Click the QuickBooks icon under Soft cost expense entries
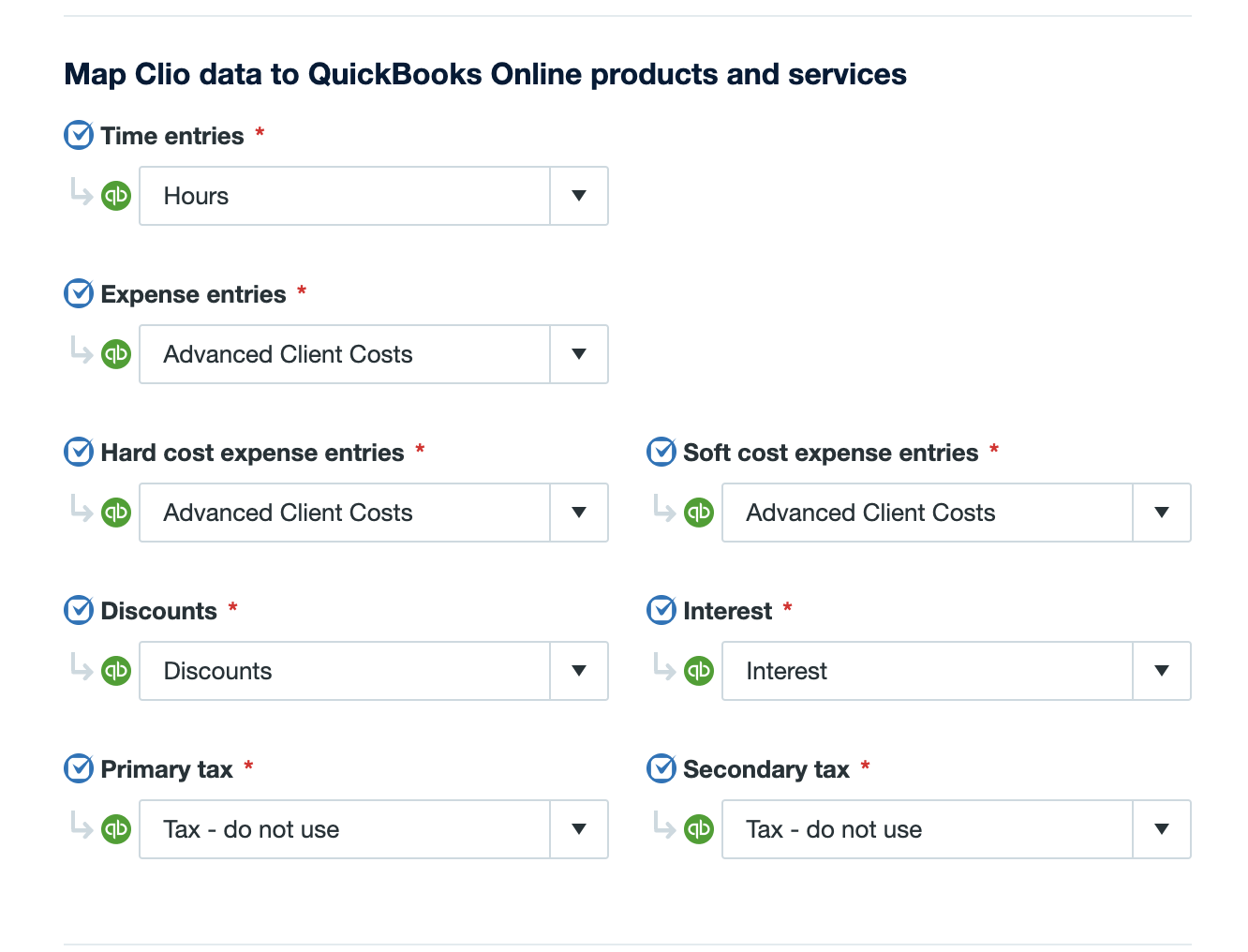The width and height of the screenshot is (1248, 952). coord(699,513)
